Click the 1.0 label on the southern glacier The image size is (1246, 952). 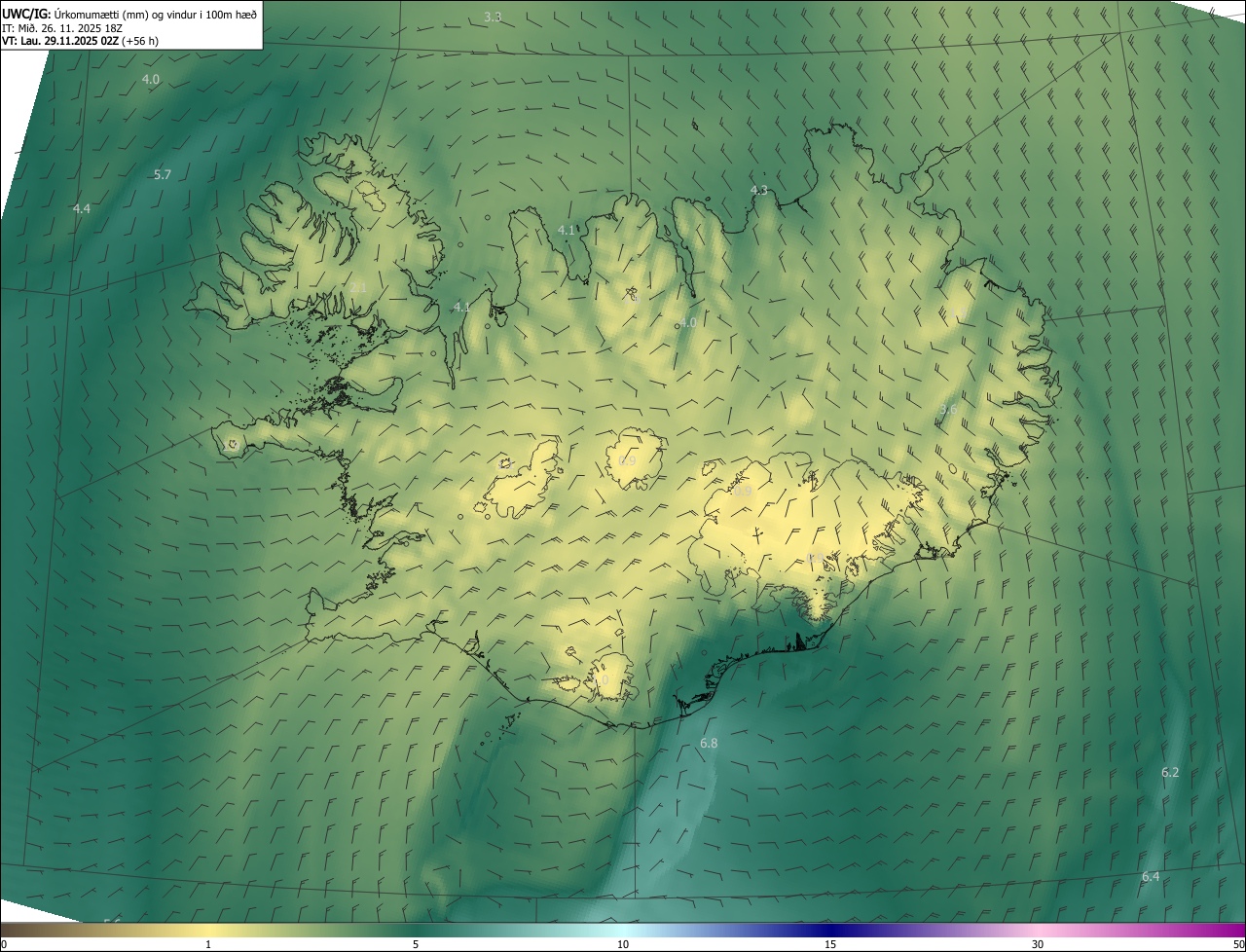click(x=601, y=681)
